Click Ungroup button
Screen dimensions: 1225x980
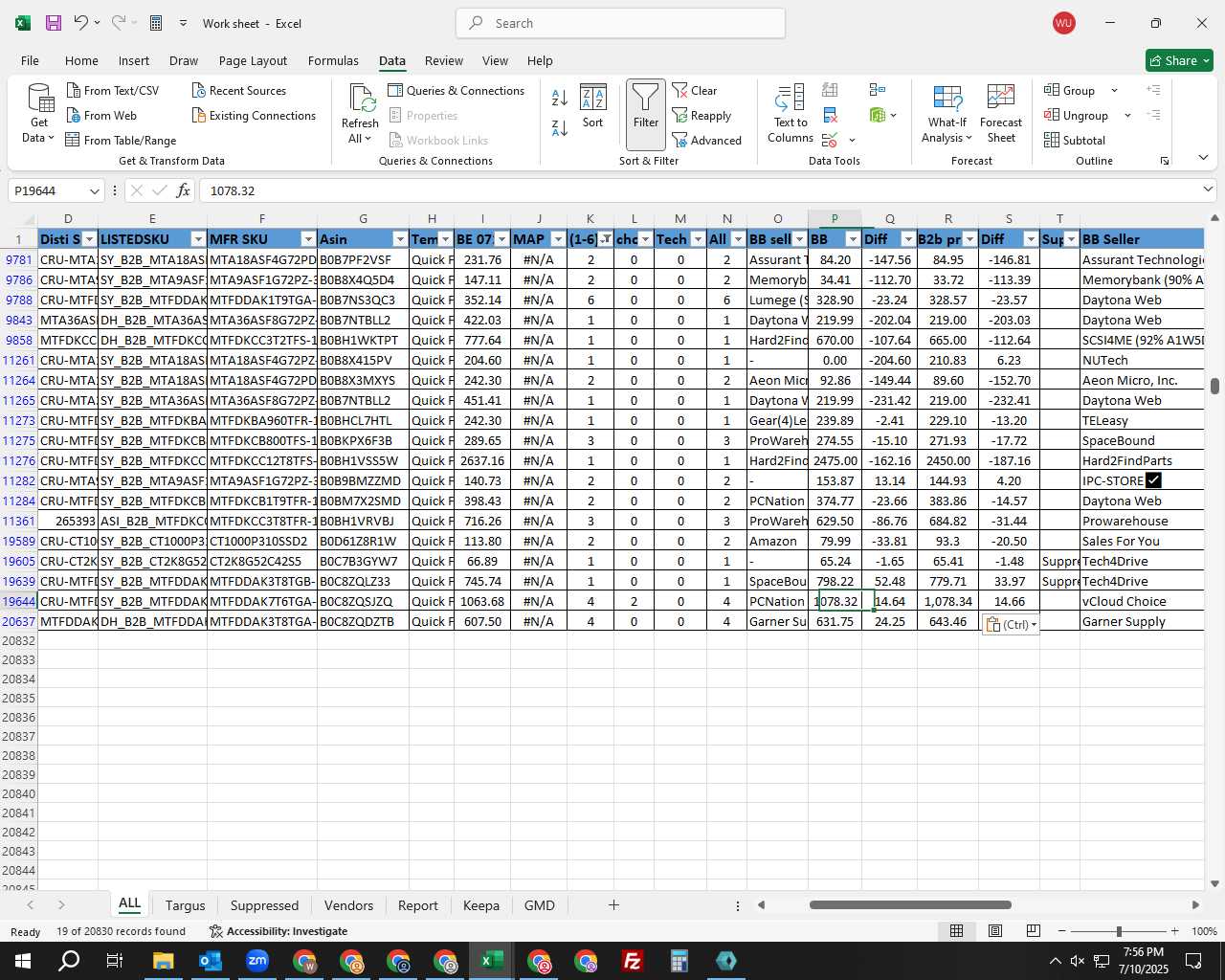[x=1077, y=115]
